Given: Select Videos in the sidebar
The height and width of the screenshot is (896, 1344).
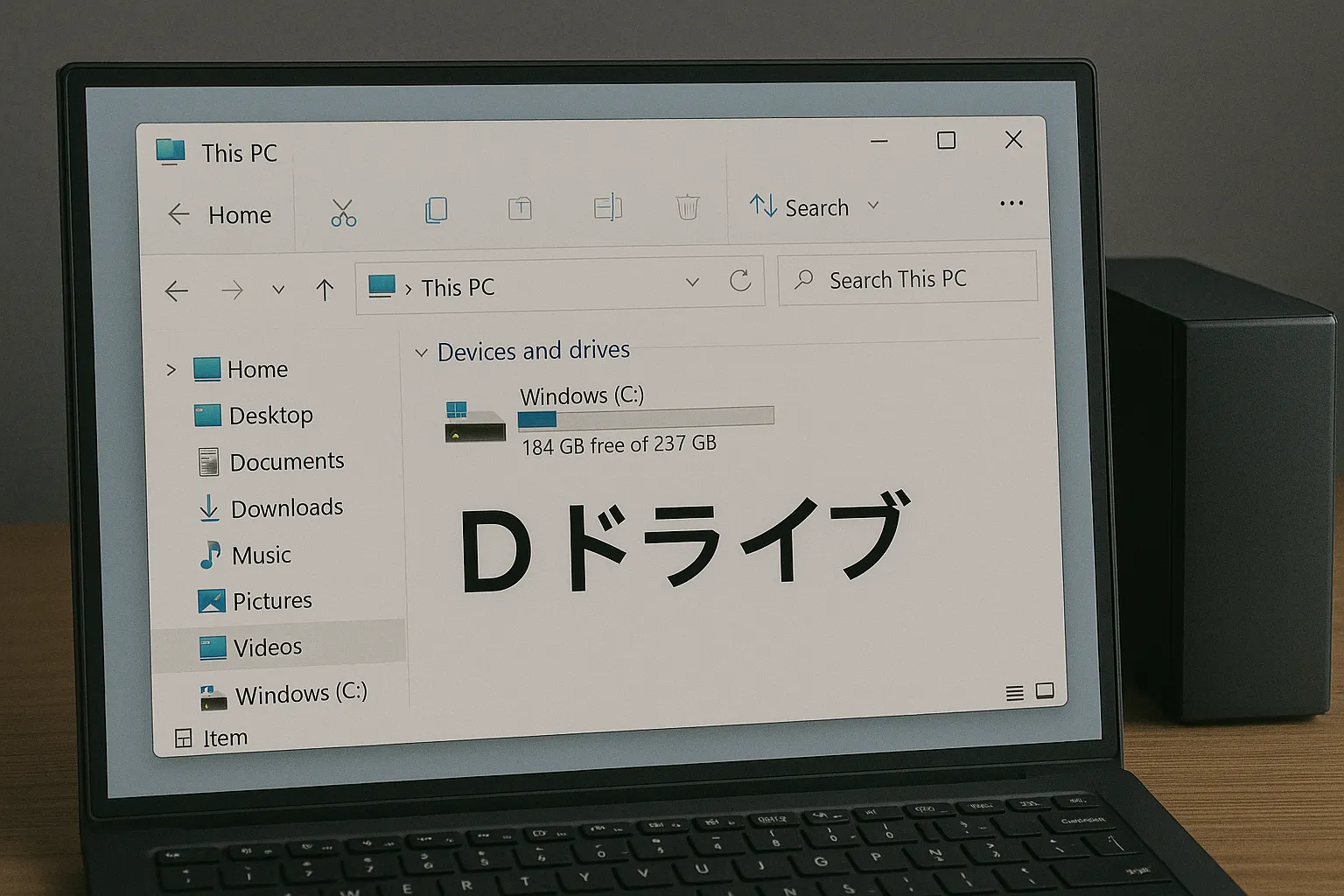Looking at the screenshot, I should point(278,647).
